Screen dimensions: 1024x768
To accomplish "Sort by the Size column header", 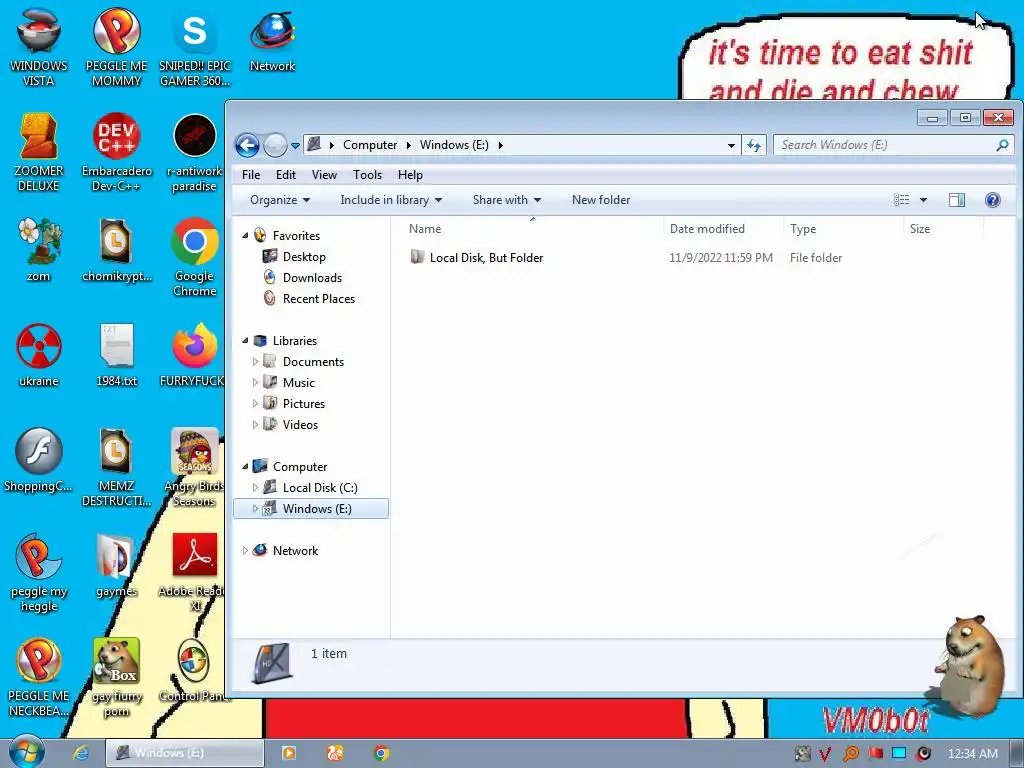I will click(942, 229).
